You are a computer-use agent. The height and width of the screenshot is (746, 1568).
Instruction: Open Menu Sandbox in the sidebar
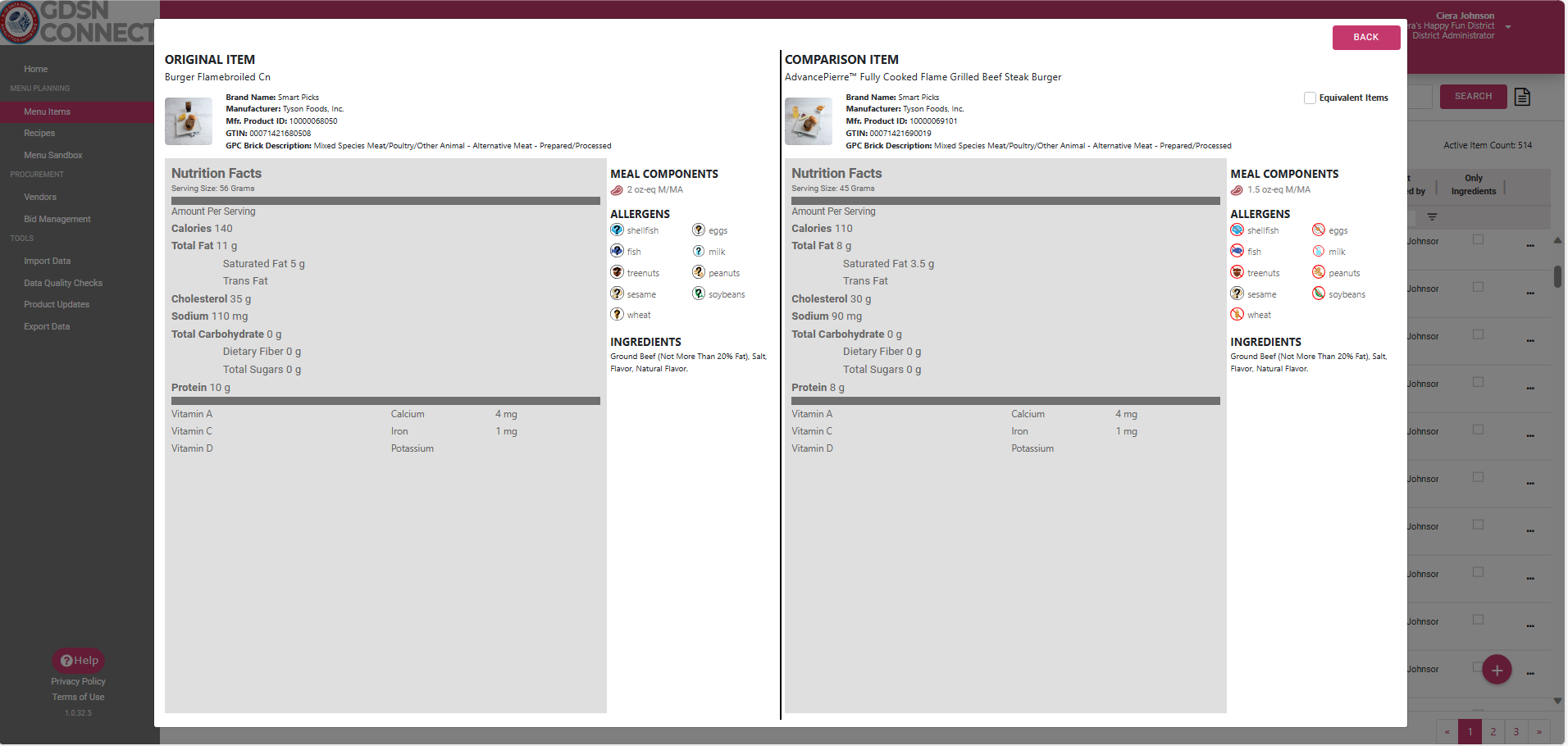pyautogui.click(x=52, y=155)
